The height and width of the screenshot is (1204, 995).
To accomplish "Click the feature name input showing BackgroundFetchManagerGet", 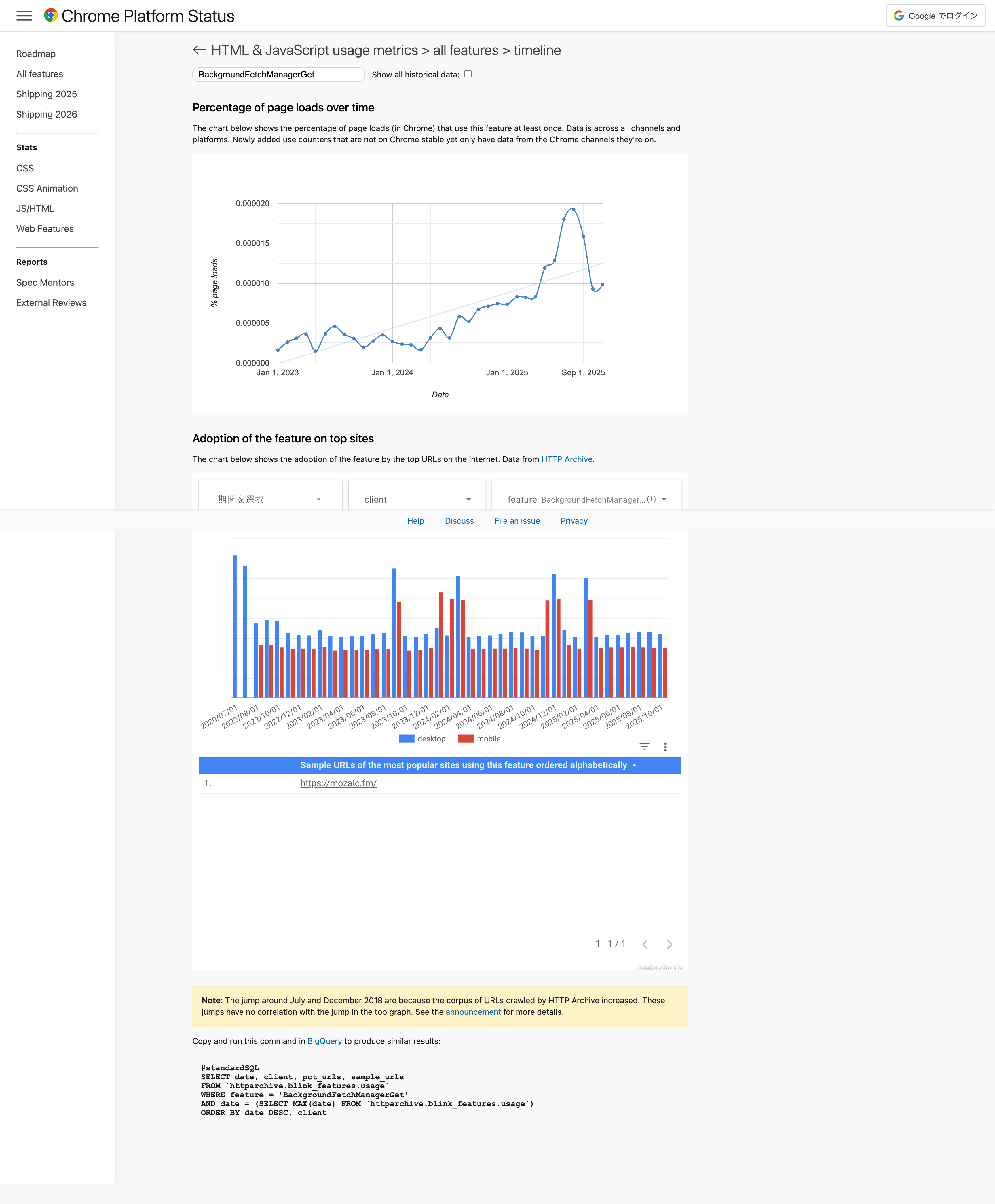I will 279,74.
